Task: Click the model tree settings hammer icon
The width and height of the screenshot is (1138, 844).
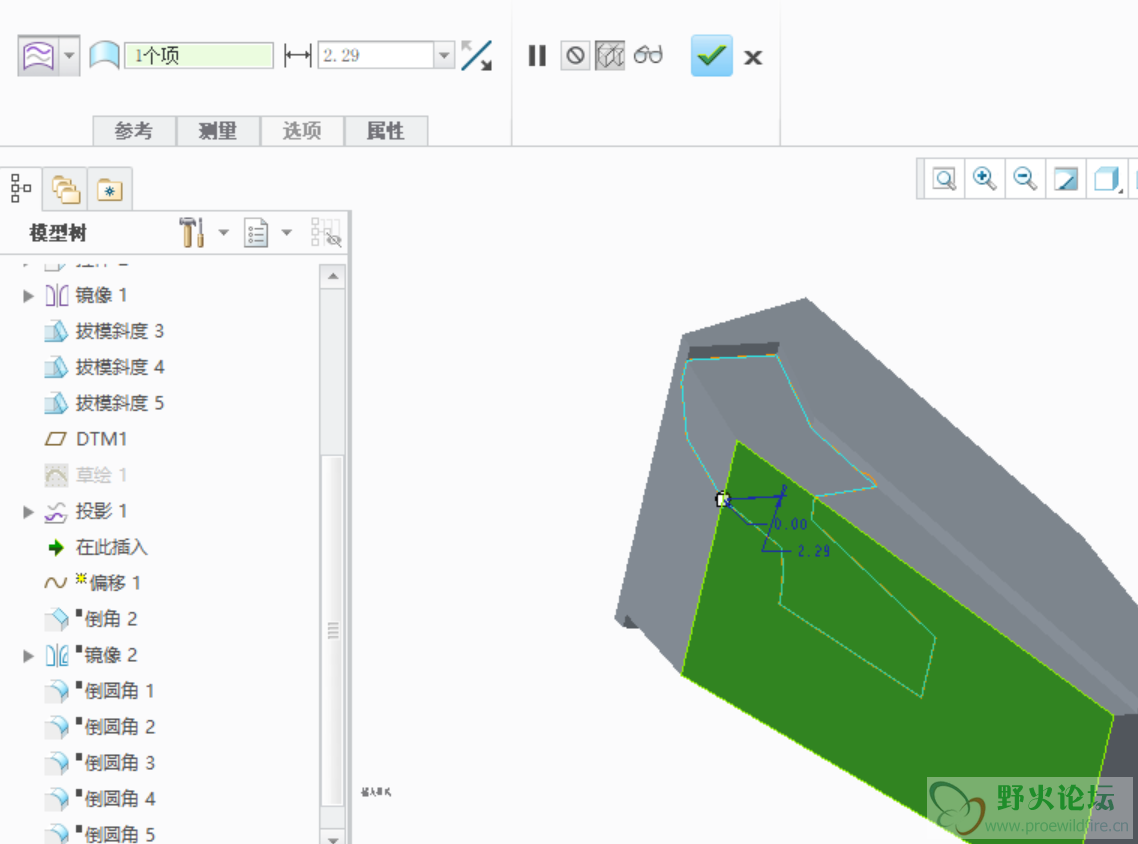Action: pyautogui.click(x=192, y=232)
